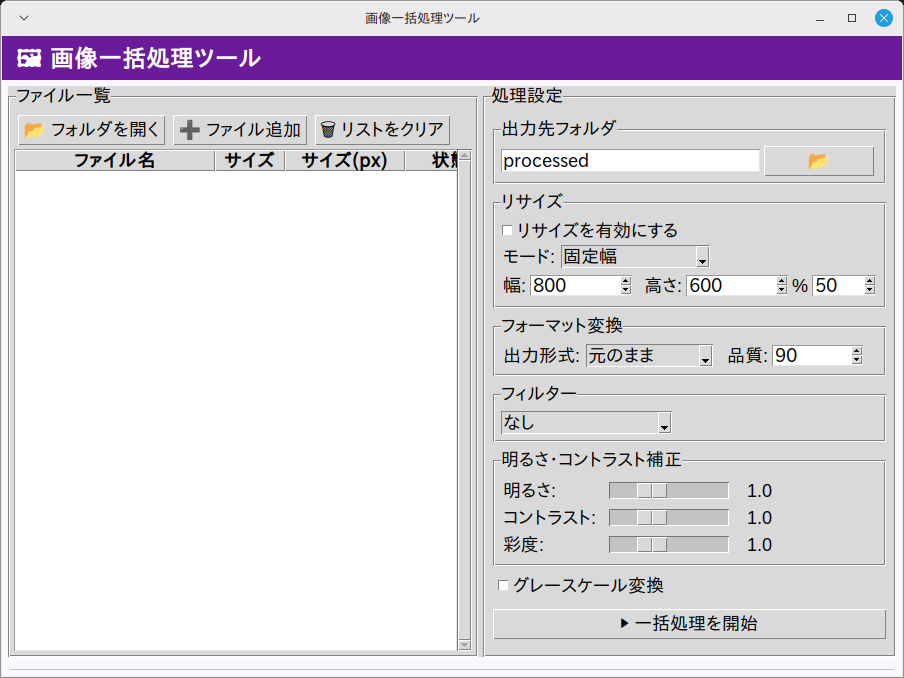Open the window menu chevron in title bar

[24, 18]
